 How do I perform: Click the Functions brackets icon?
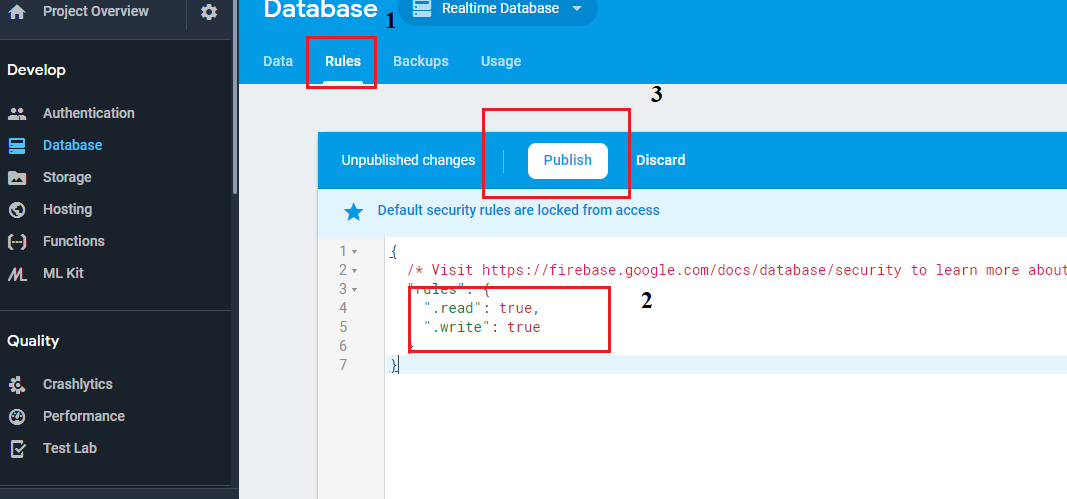pyautogui.click(x=17, y=242)
